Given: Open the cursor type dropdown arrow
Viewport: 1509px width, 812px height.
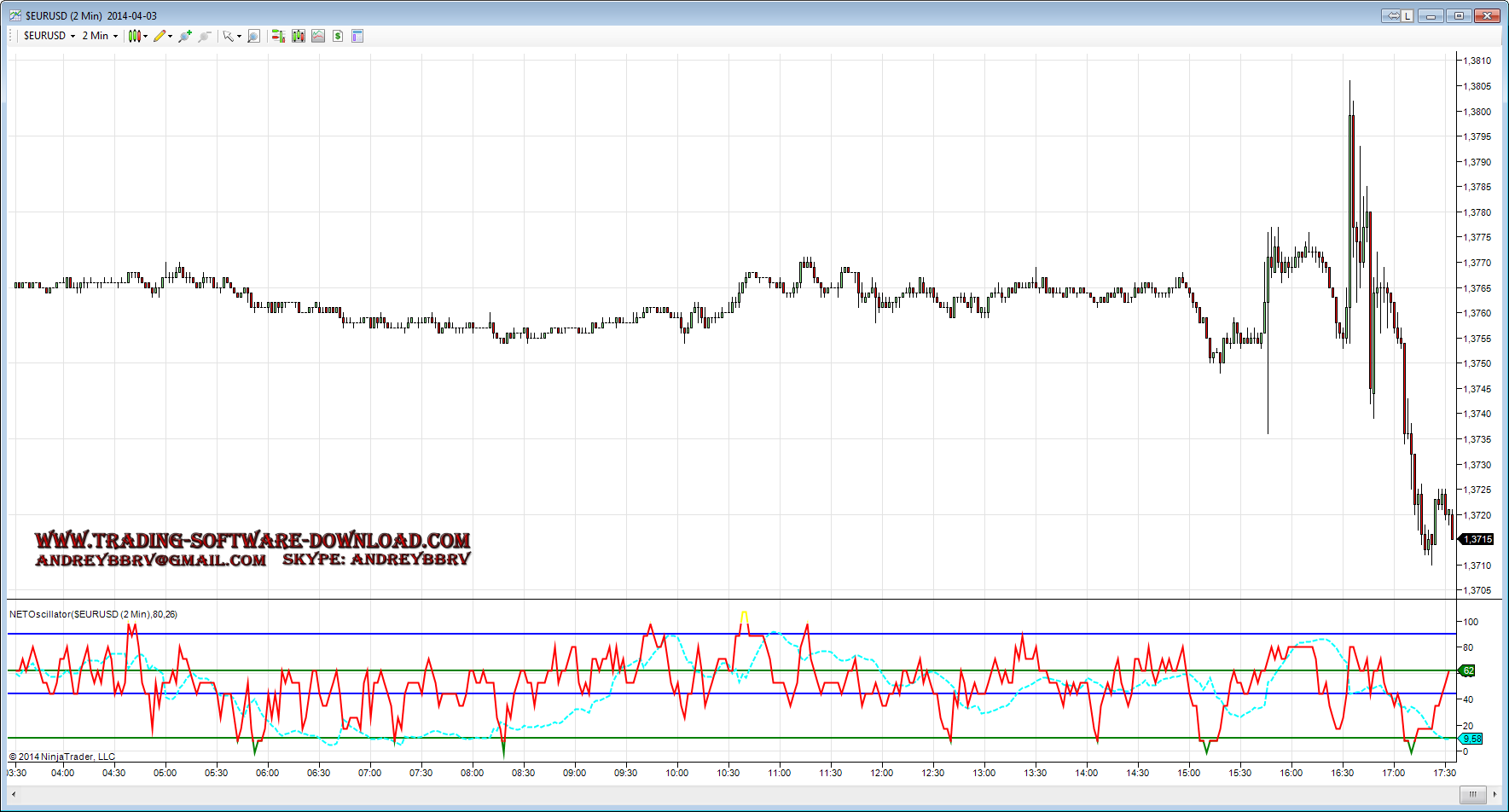Looking at the screenshot, I should tap(239, 36).
